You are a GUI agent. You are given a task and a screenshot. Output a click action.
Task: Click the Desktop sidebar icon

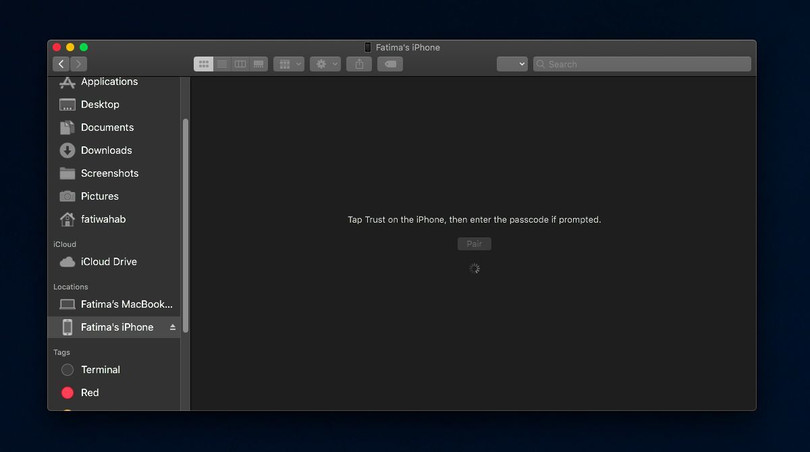67,105
